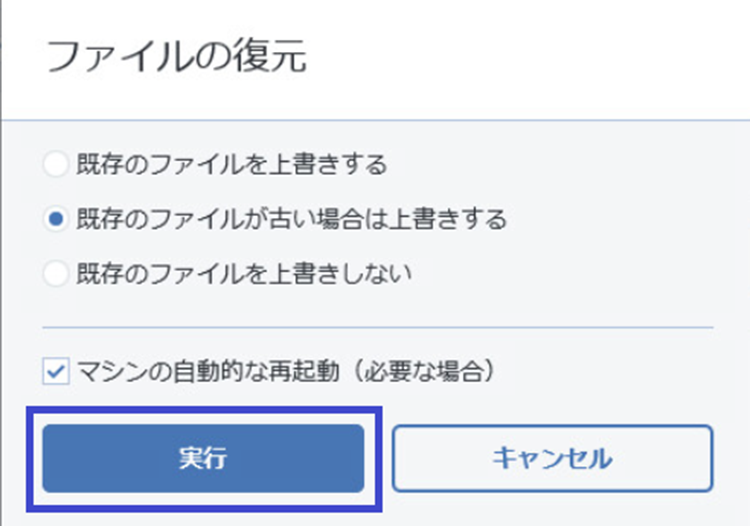This screenshot has width=750, height=526.
Task: Click the checkmark in the auto-restart checkbox
Action: pyautogui.click(x=55, y=373)
